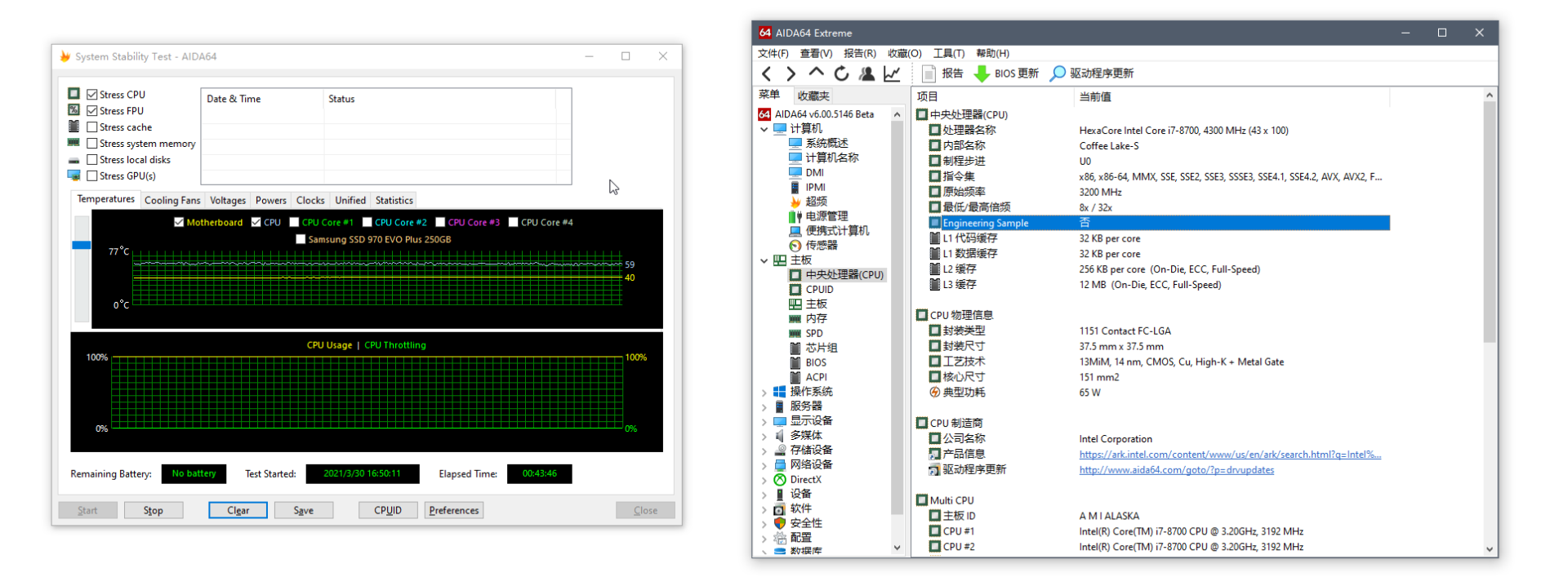1568x586 pixels.
Task: Collapse the 主板 tree node
Action: pos(764,260)
